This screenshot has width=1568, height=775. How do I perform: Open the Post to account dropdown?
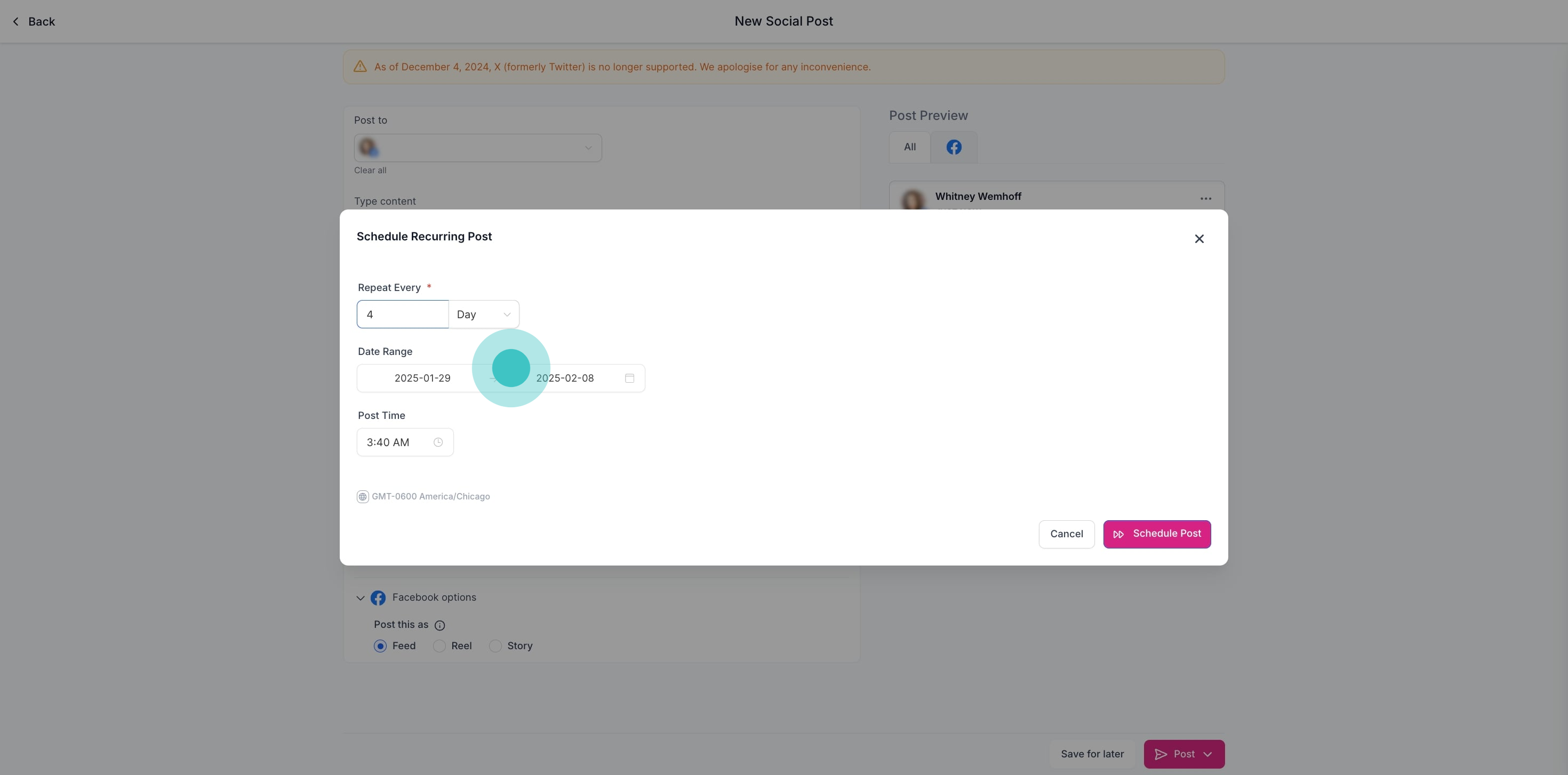click(477, 148)
